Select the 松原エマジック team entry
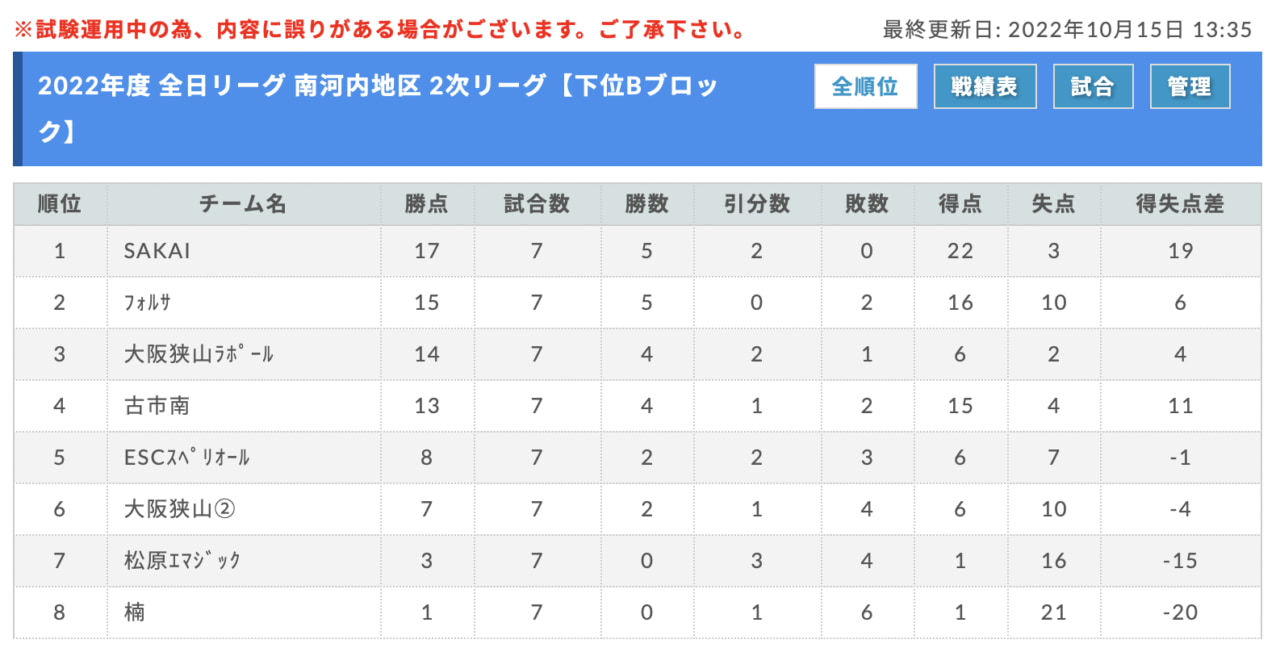The image size is (1280, 652). 182,561
